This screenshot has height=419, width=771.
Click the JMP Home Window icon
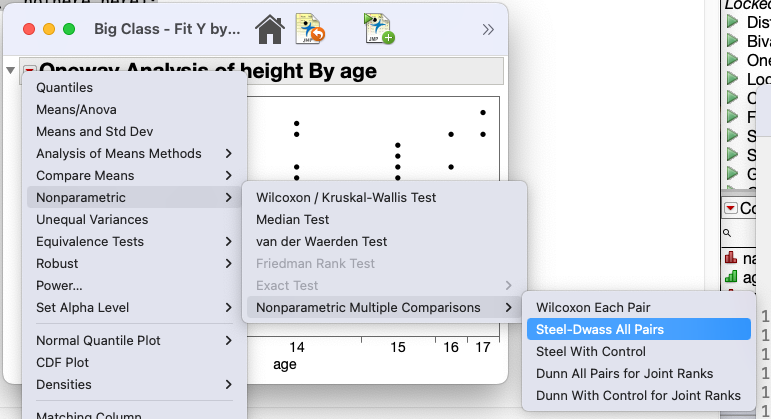[270, 29]
